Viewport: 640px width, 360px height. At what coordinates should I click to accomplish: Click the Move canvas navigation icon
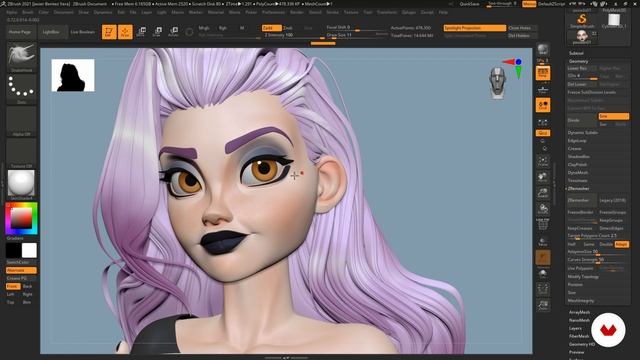[543, 176]
